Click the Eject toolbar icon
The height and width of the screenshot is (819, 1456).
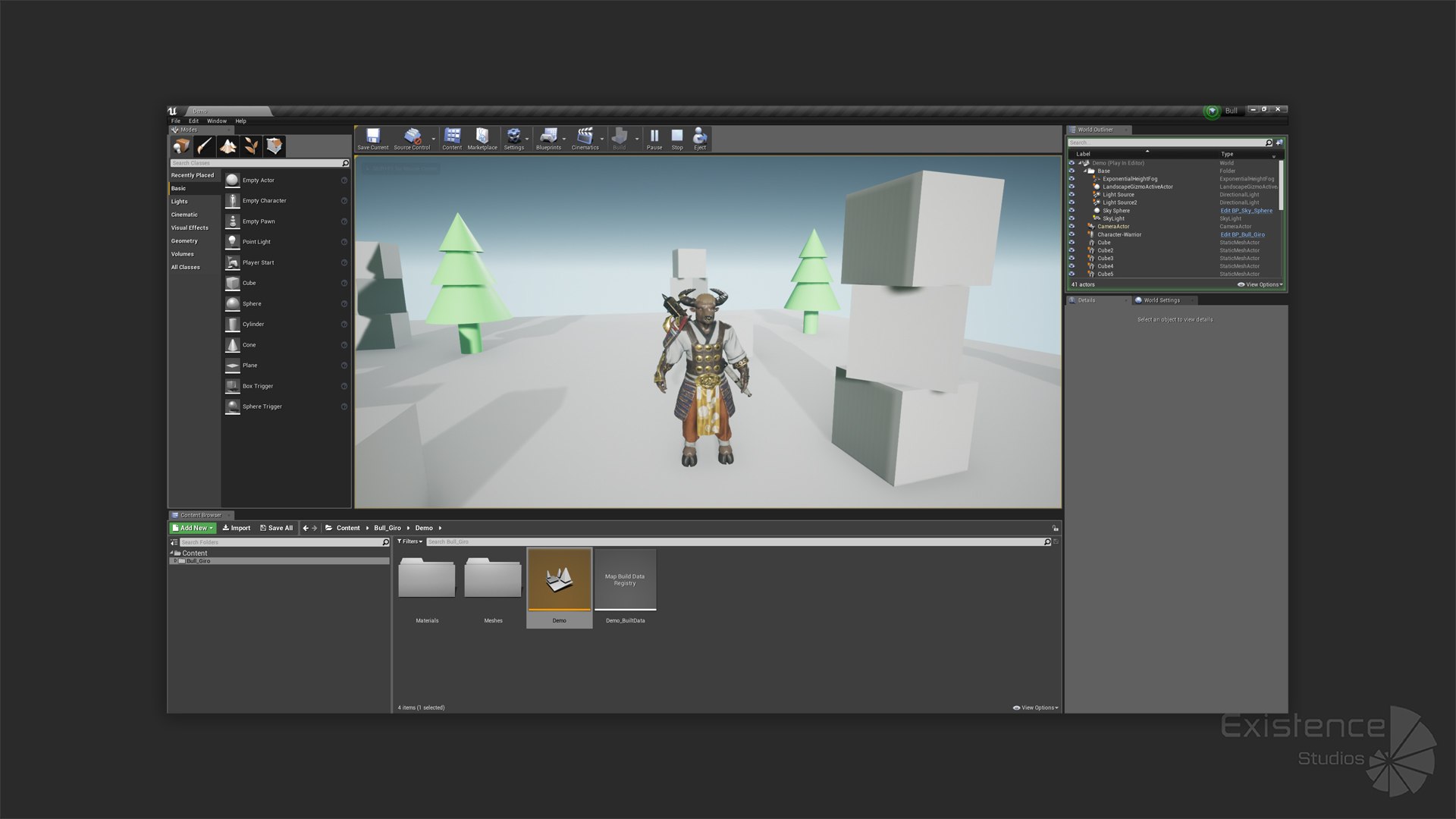(x=700, y=138)
